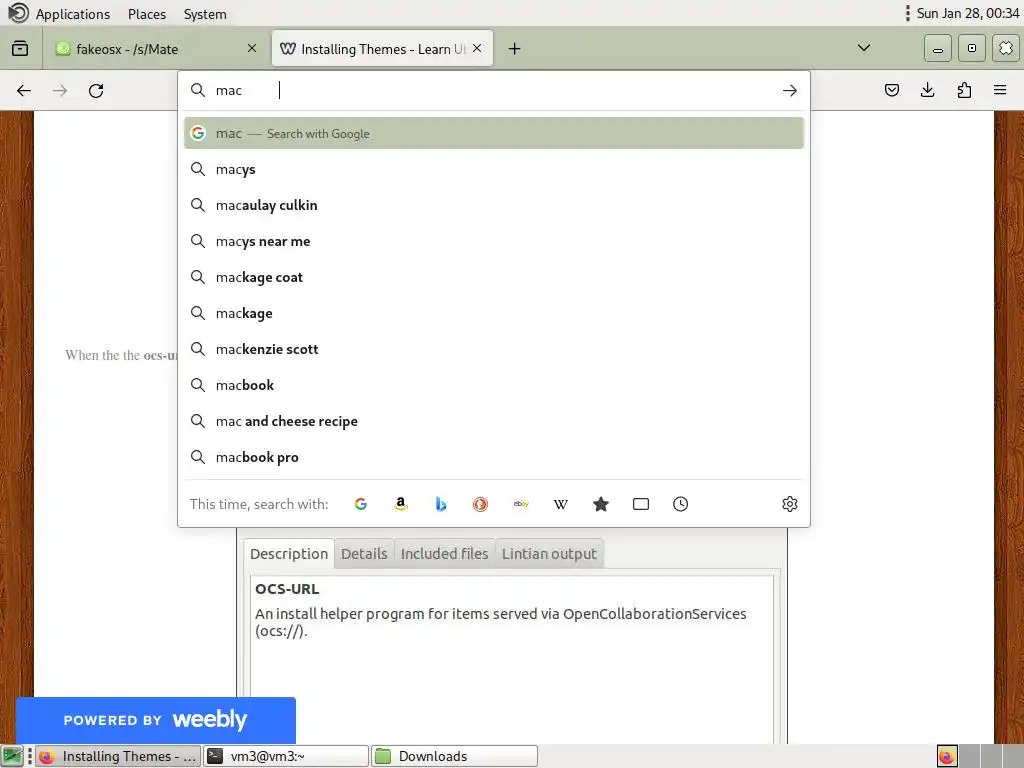This screenshot has width=1024, height=768.
Task: Choose the 'mackenzie scott' suggestion
Action: [x=494, y=349]
